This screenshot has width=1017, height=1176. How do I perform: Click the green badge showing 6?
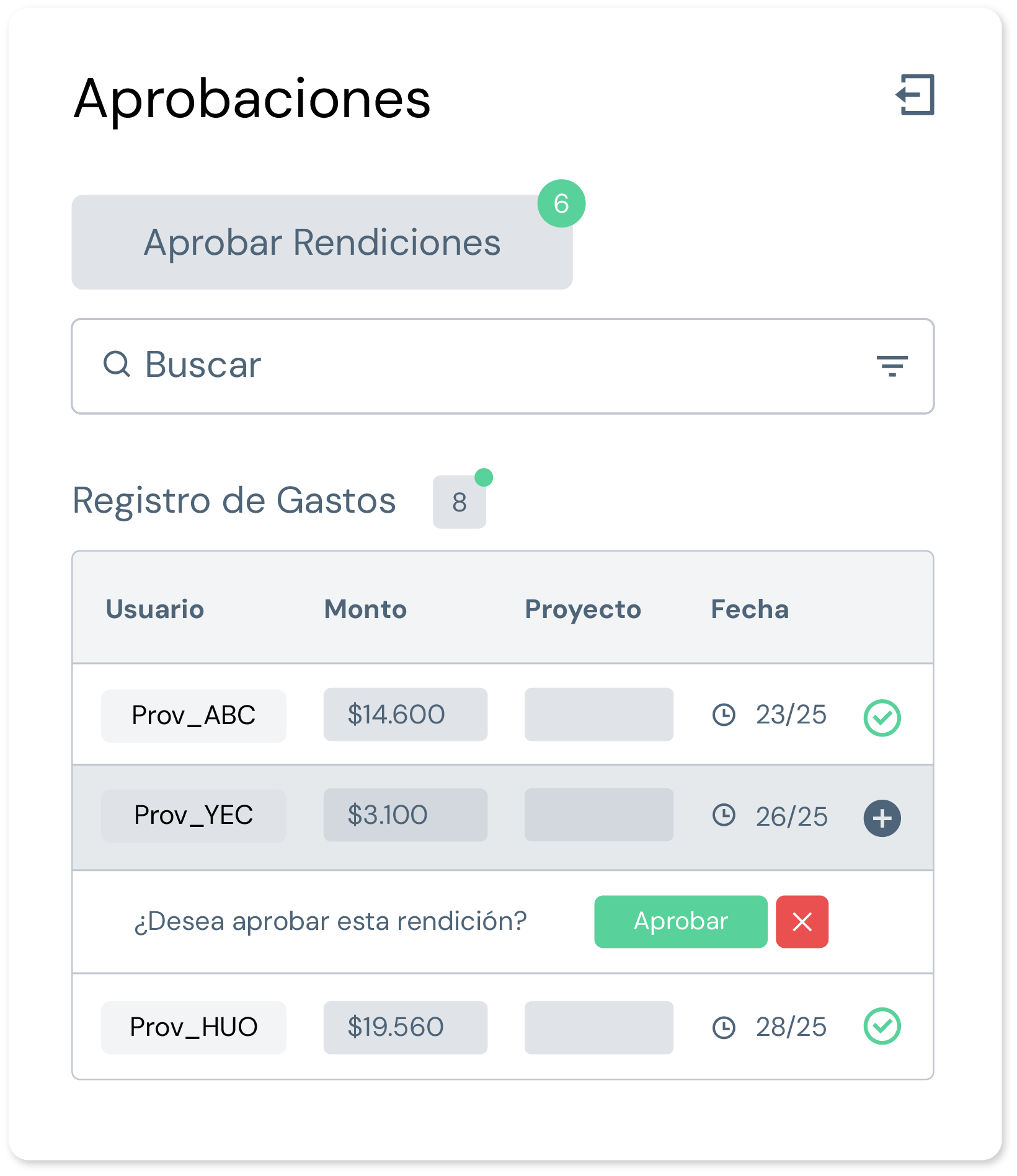point(561,203)
